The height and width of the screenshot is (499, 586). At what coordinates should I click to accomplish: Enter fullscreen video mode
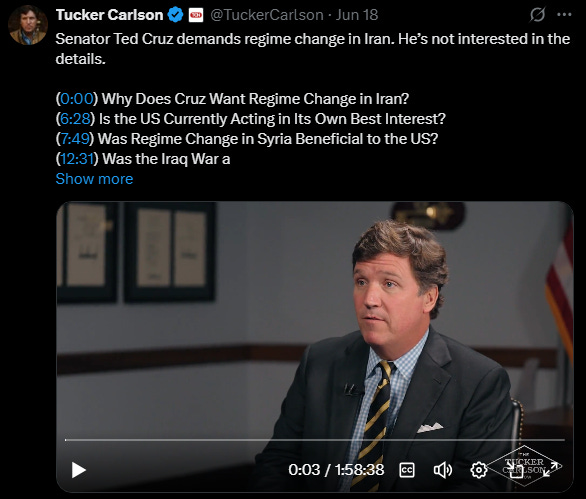(552, 469)
